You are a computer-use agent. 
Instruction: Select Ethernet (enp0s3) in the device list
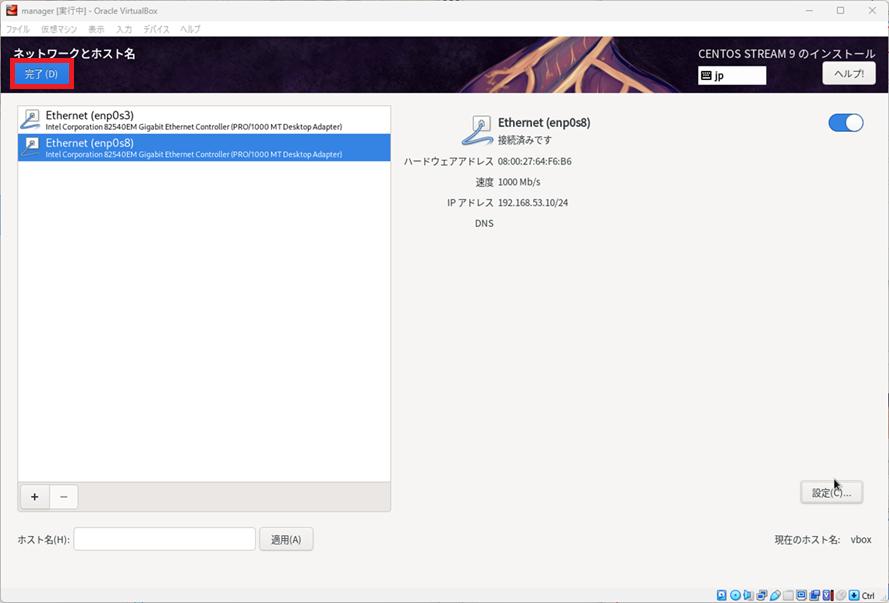[204, 120]
